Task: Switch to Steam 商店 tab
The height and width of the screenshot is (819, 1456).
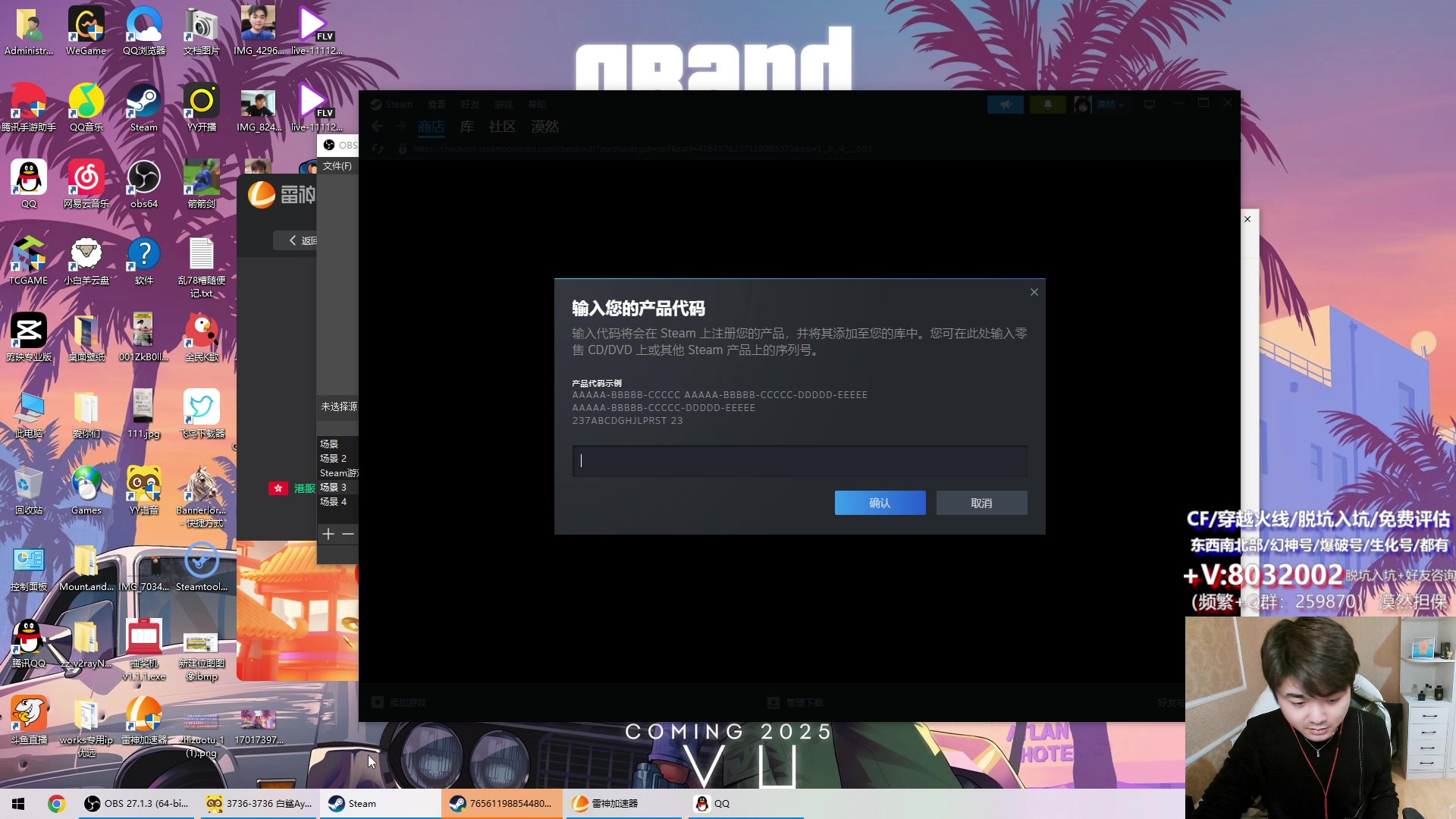Action: 431,127
